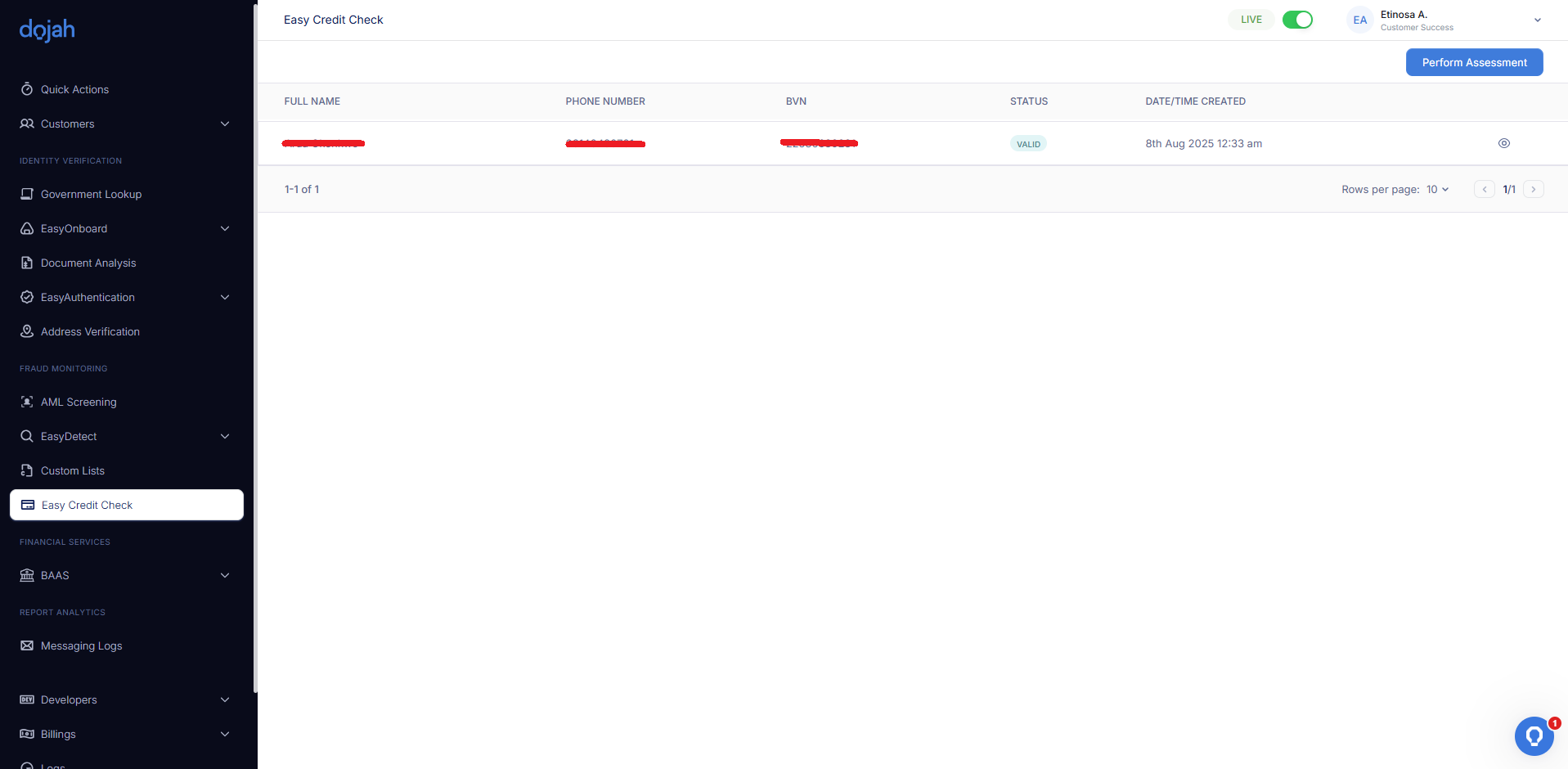
Task: Click the dojah logo
Action: coord(47,30)
